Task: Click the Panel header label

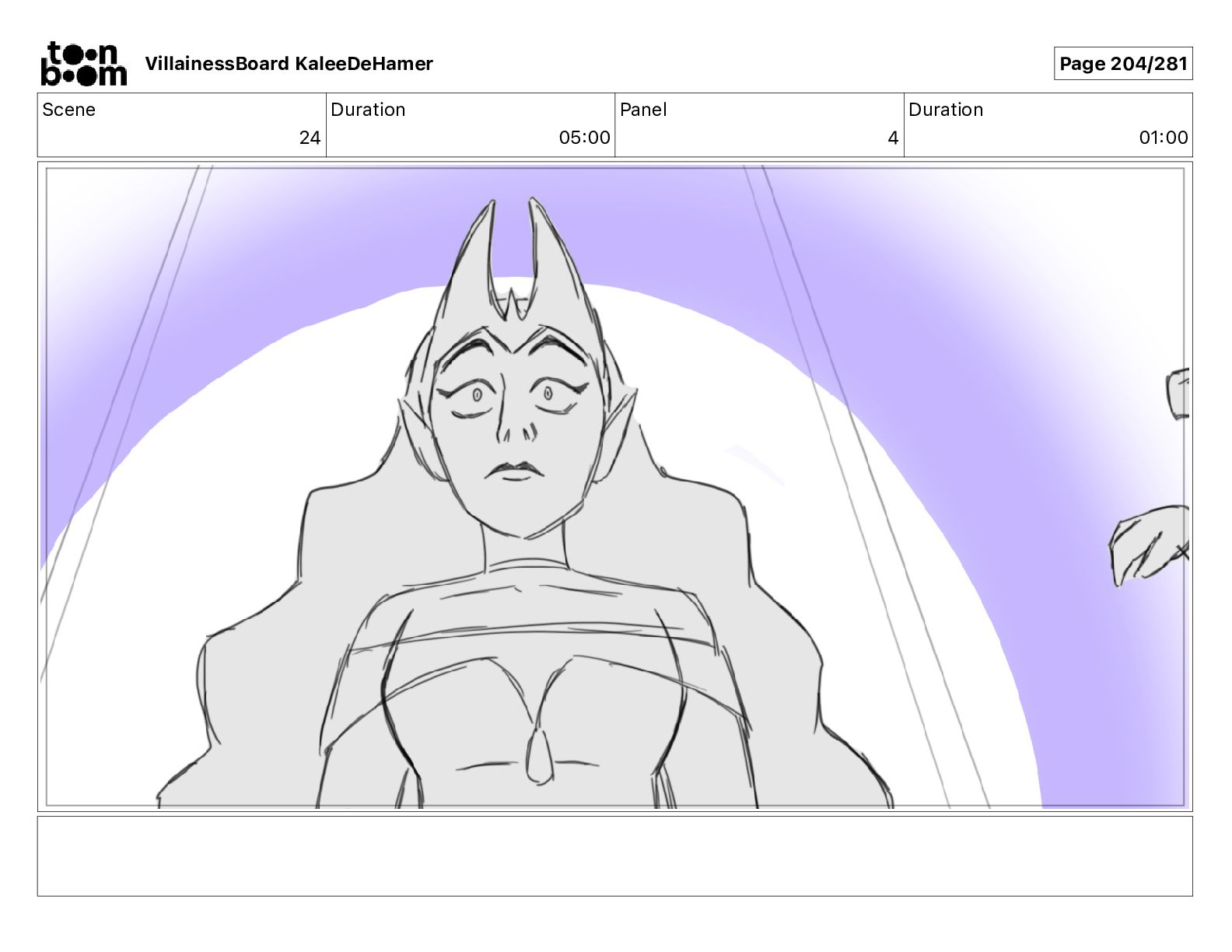Action: click(x=643, y=110)
